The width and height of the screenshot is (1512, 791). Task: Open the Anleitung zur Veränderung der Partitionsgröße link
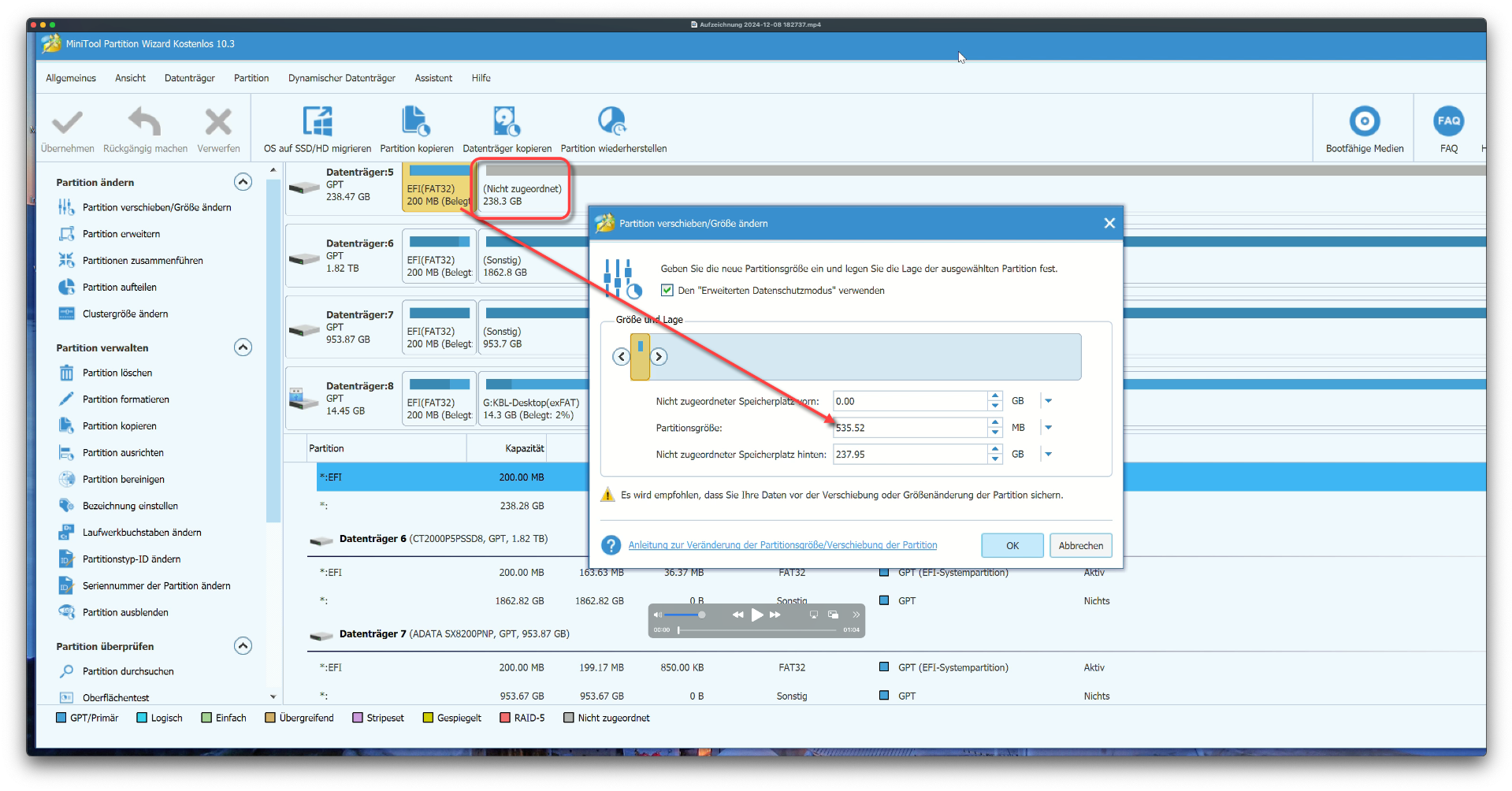[782, 545]
